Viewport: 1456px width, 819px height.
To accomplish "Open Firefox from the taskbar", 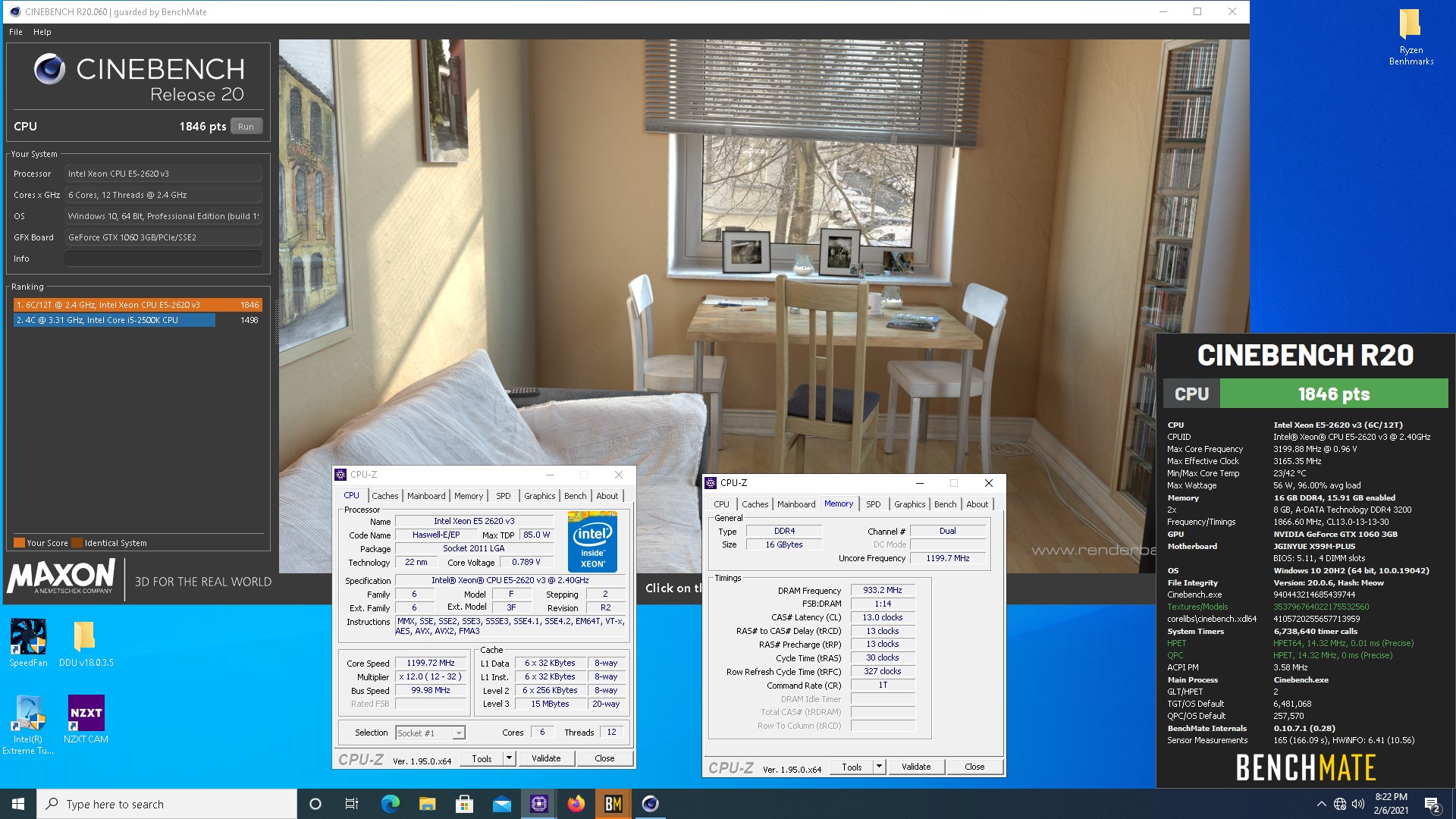I will click(576, 804).
